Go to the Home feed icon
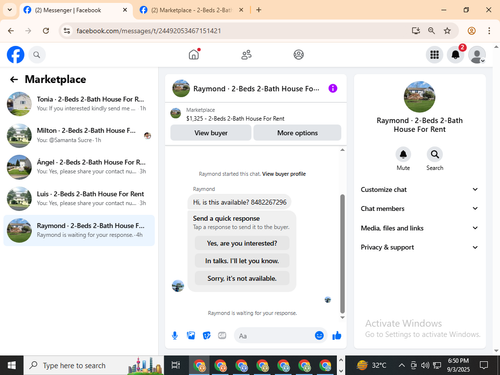 coord(194,54)
